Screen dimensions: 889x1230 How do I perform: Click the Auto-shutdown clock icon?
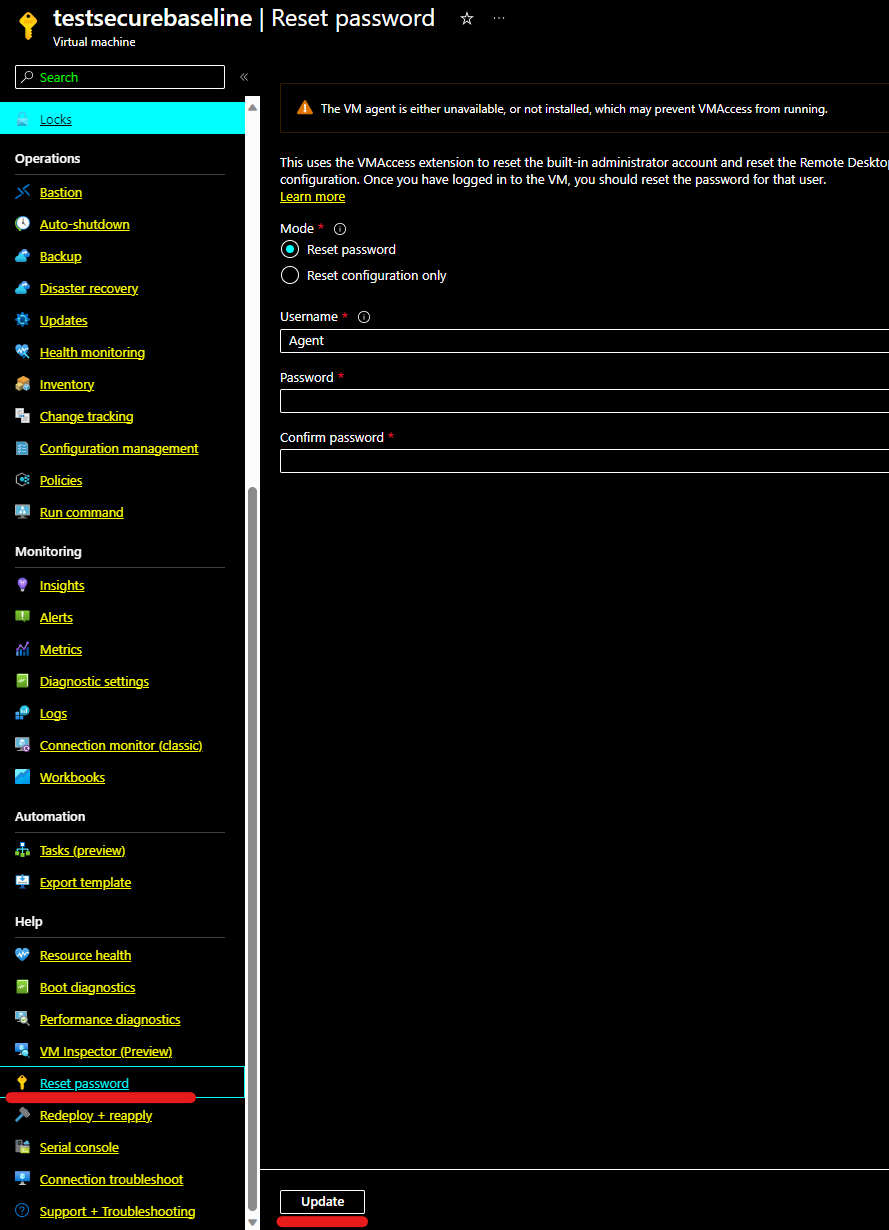pos(24,224)
